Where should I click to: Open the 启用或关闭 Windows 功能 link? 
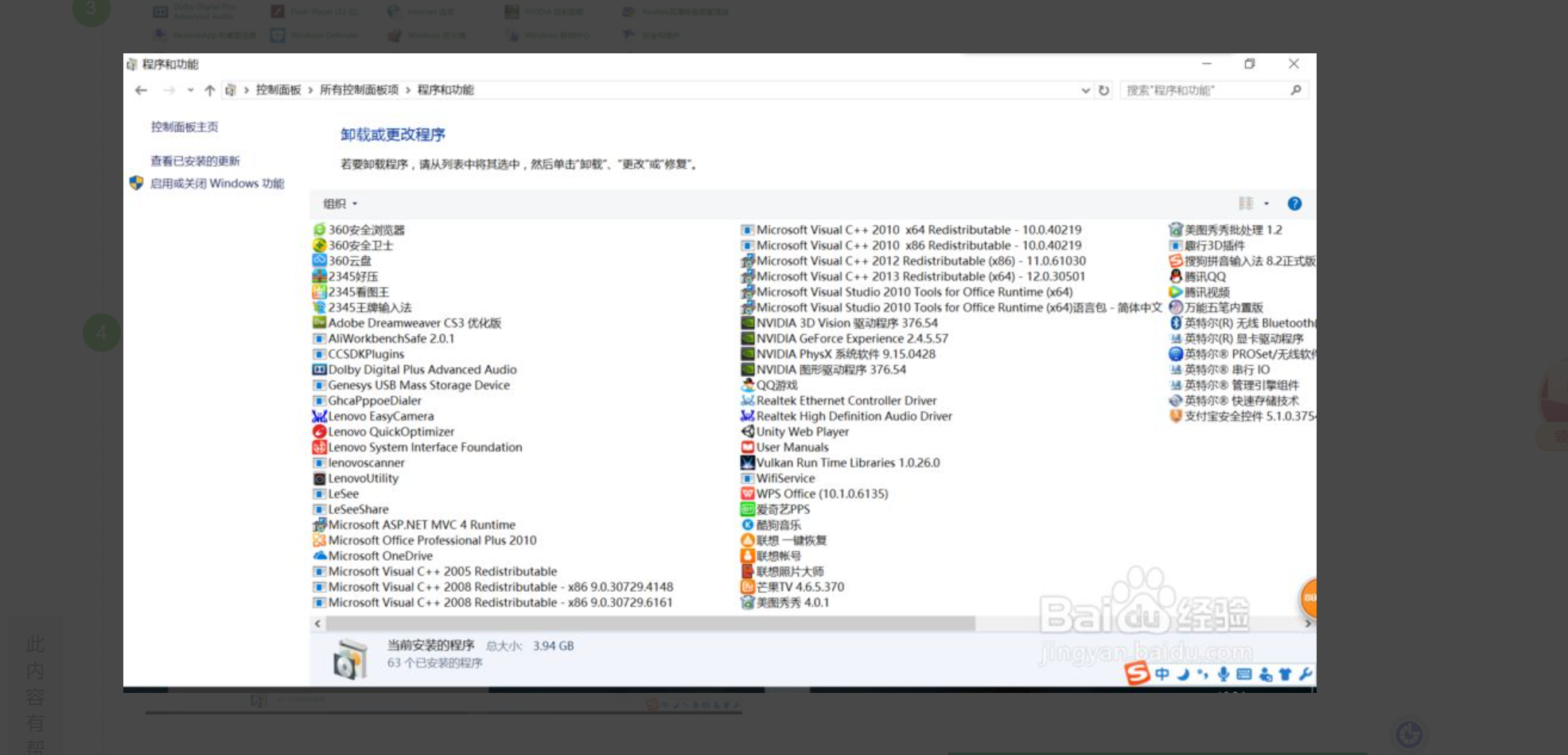[x=217, y=183]
